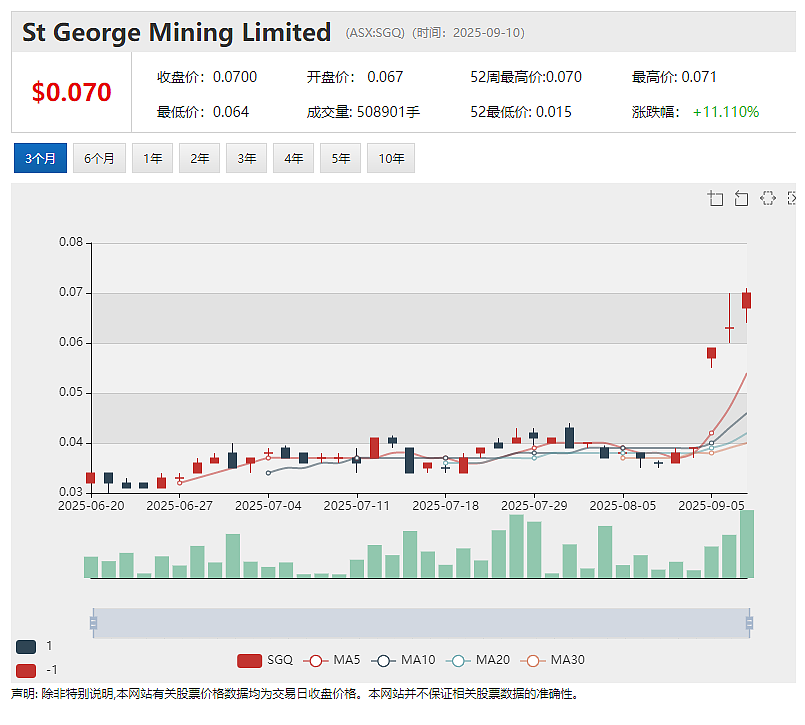
Task: Click the latest candlestick near 0.07
Action: (746, 300)
